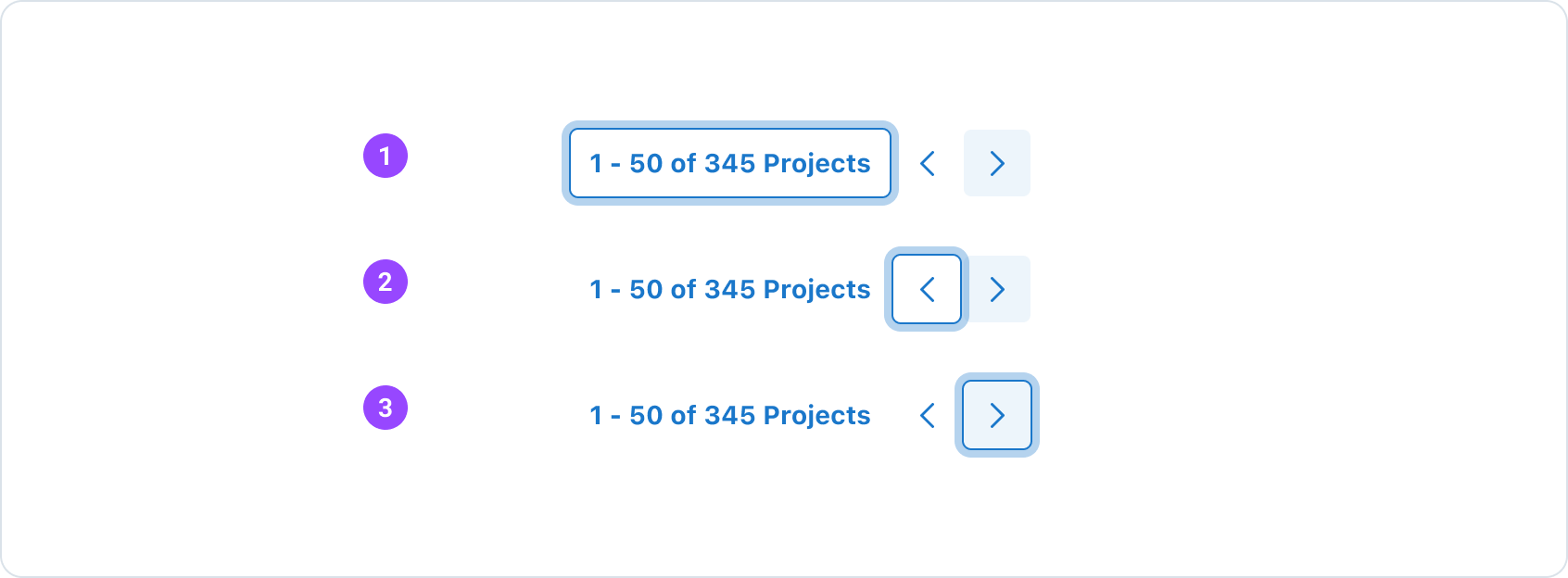This screenshot has width=1568, height=578.
Task: Select the '1 - 50 of 345 Projects' text in row 3
Action: pos(729,415)
